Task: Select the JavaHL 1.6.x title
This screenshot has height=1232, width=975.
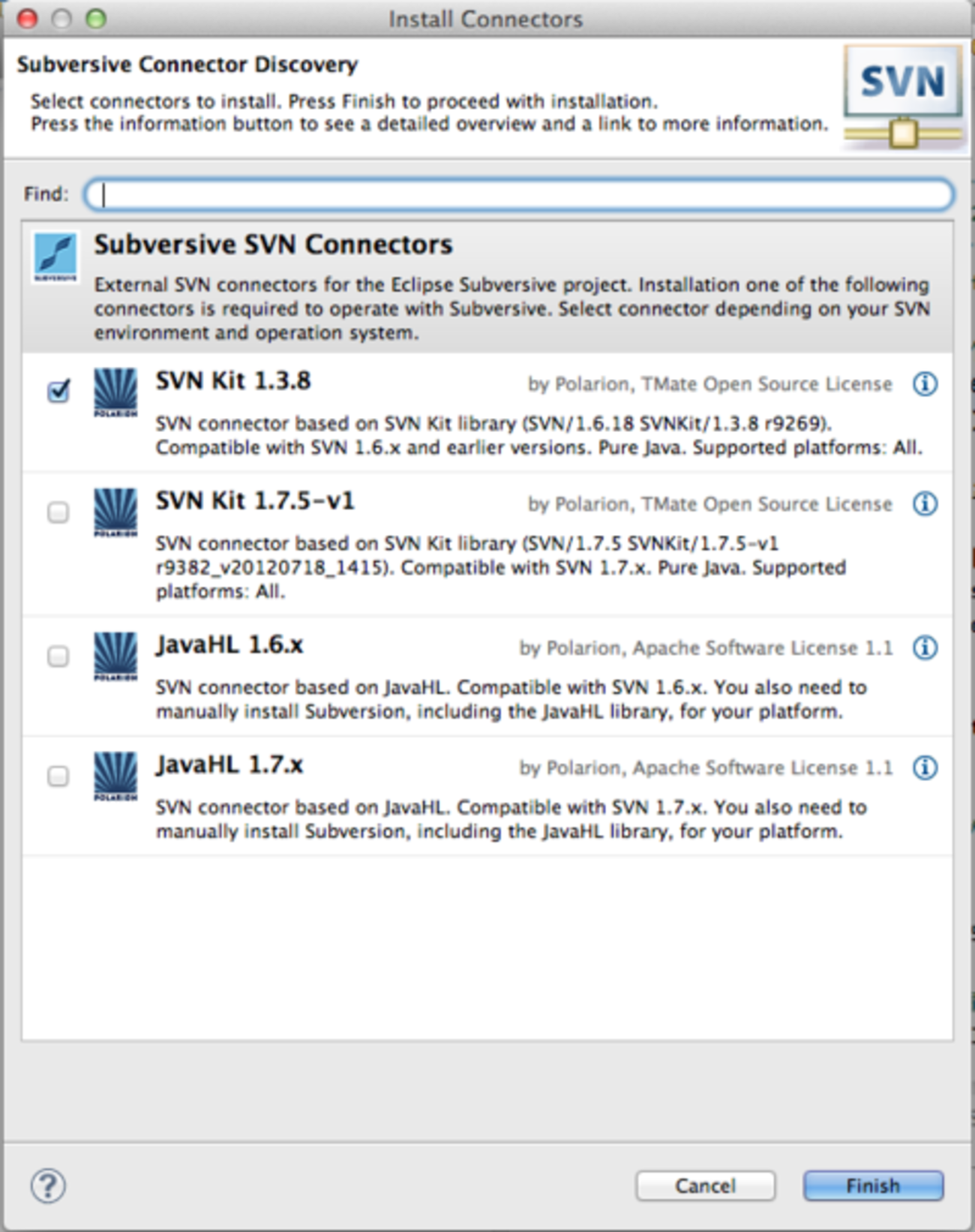Action: coord(229,645)
